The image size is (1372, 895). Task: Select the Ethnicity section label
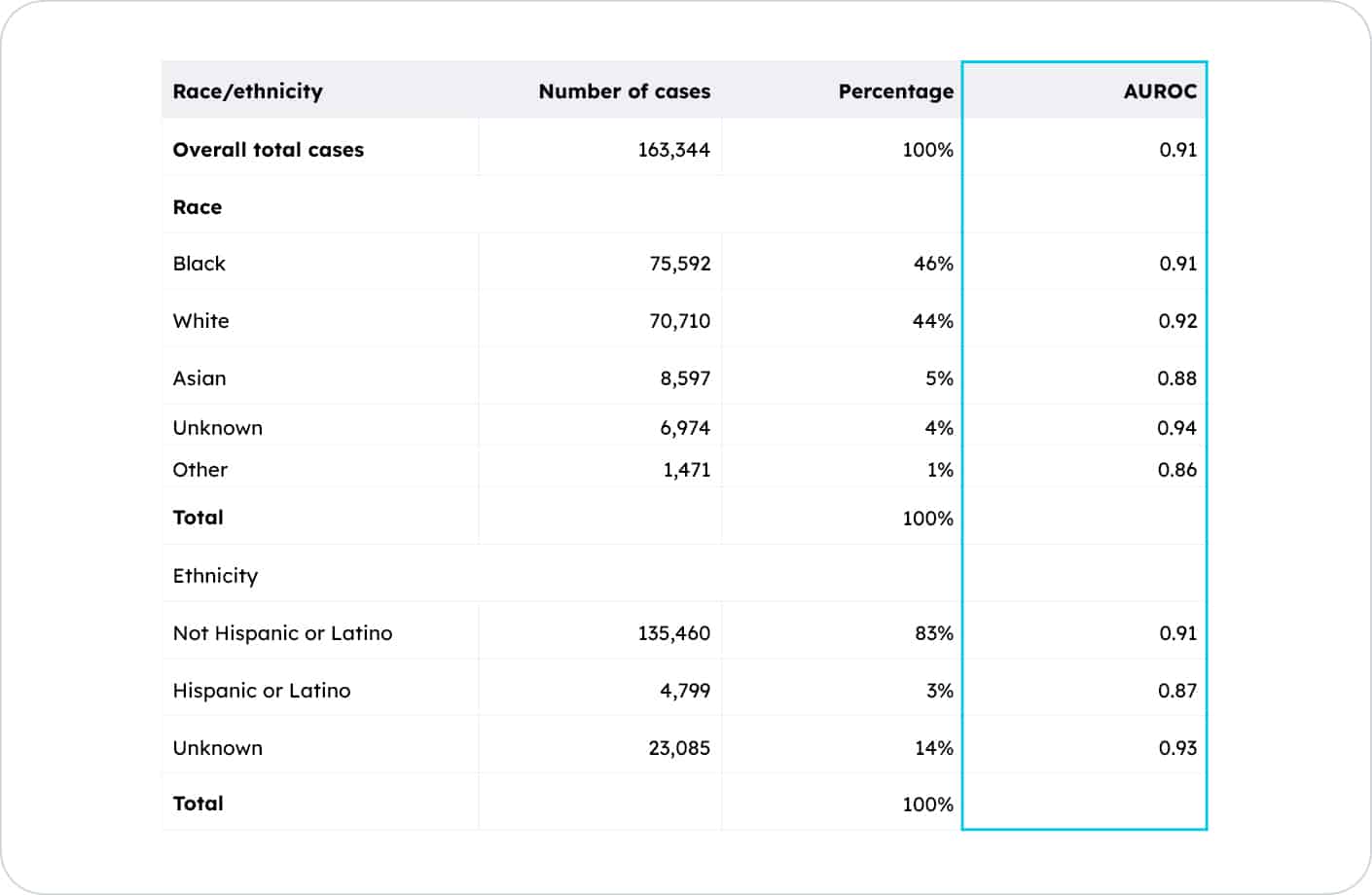point(215,576)
